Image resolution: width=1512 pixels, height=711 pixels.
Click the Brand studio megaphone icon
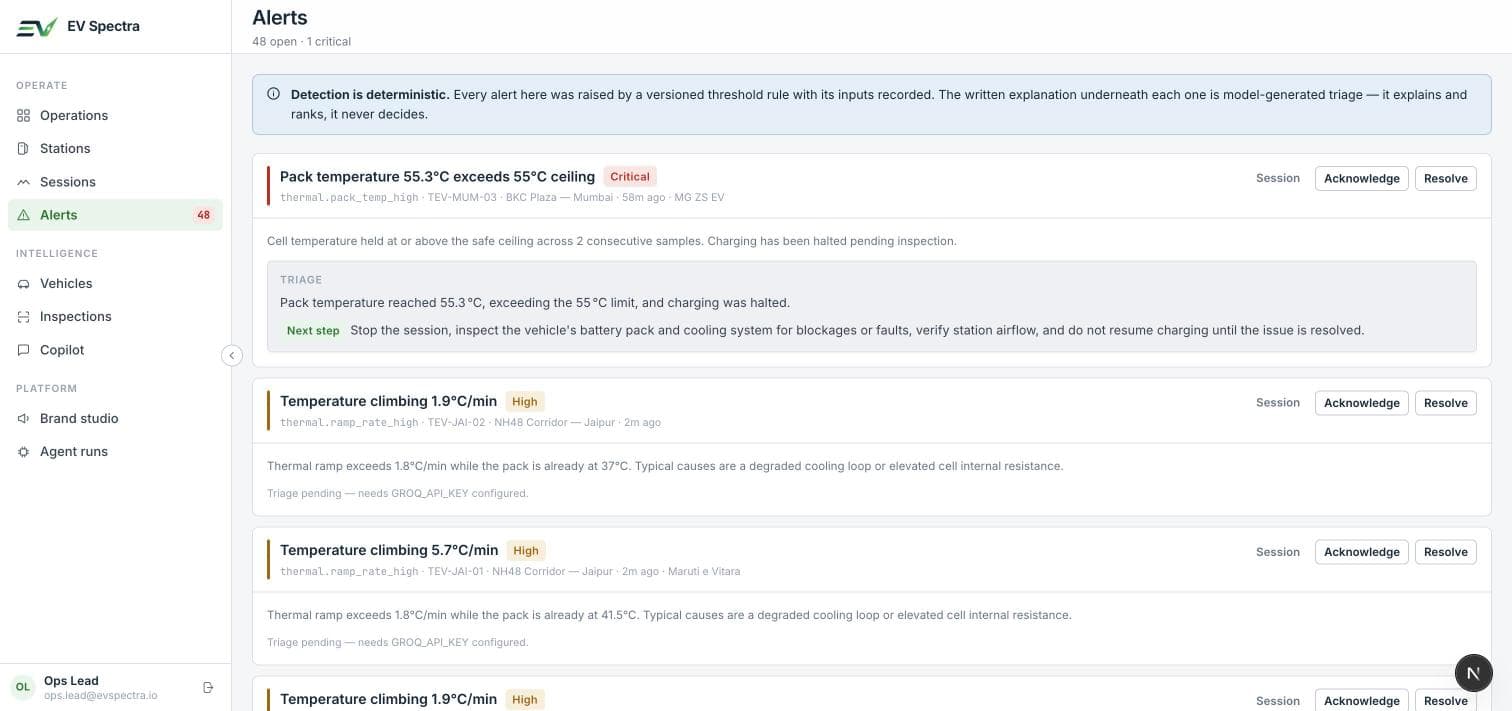(24, 418)
